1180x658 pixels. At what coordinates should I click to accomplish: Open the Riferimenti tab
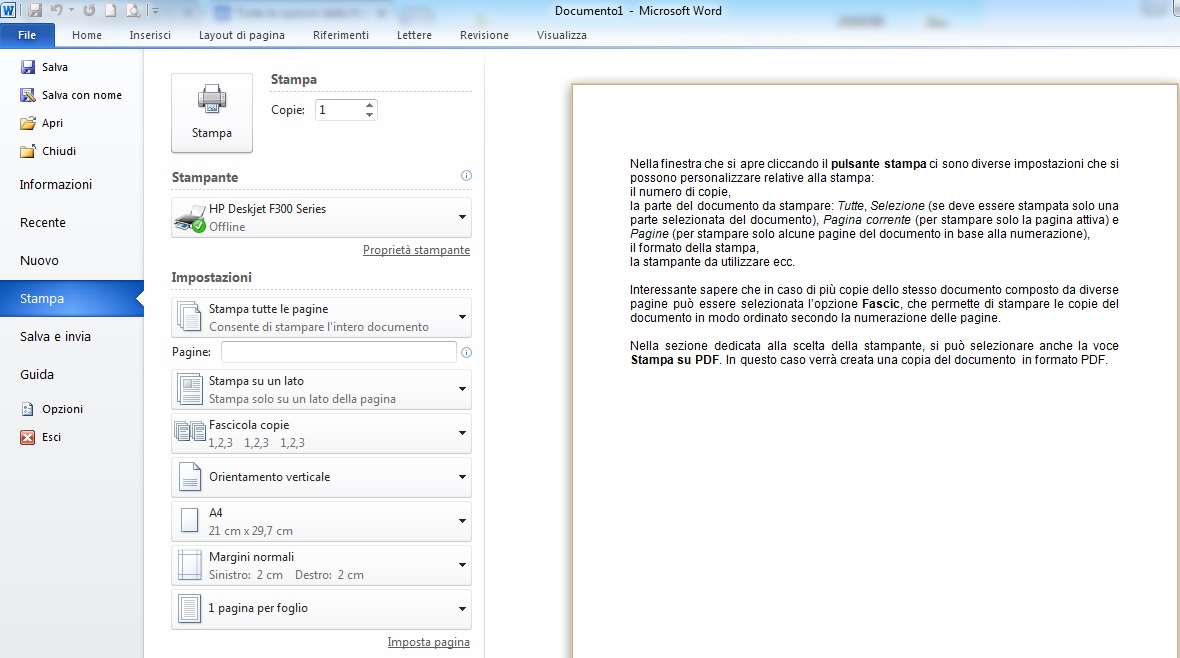coord(341,35)
